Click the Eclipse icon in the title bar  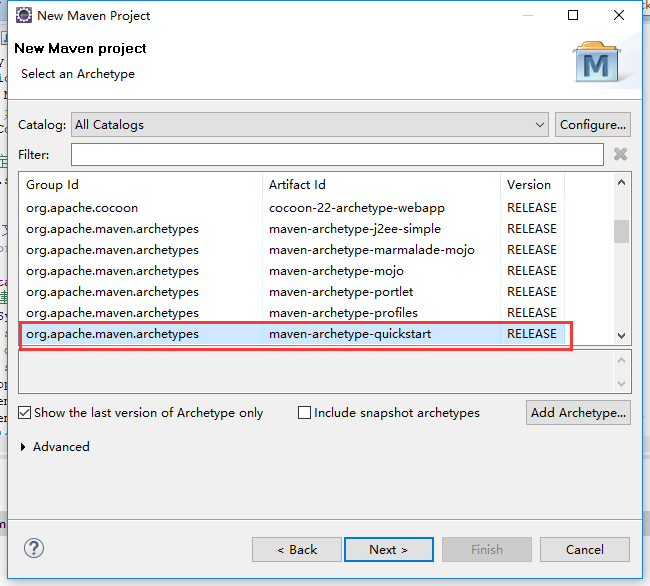pos(24,15)
